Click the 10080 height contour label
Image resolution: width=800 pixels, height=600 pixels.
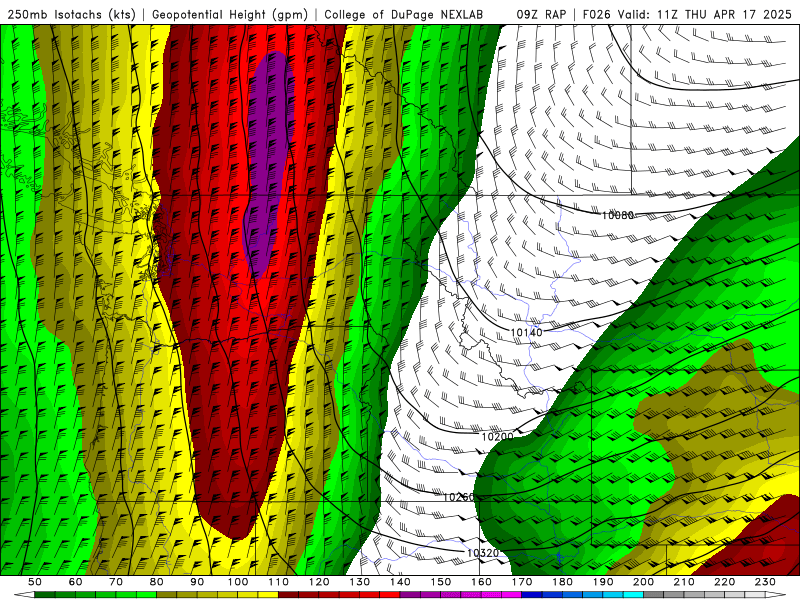617,215
